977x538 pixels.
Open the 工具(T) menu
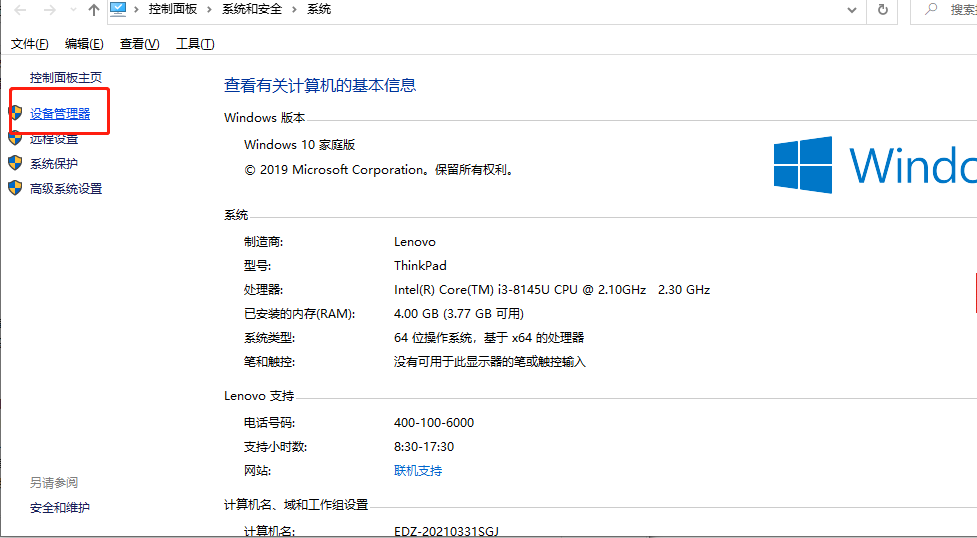[195, 44]
